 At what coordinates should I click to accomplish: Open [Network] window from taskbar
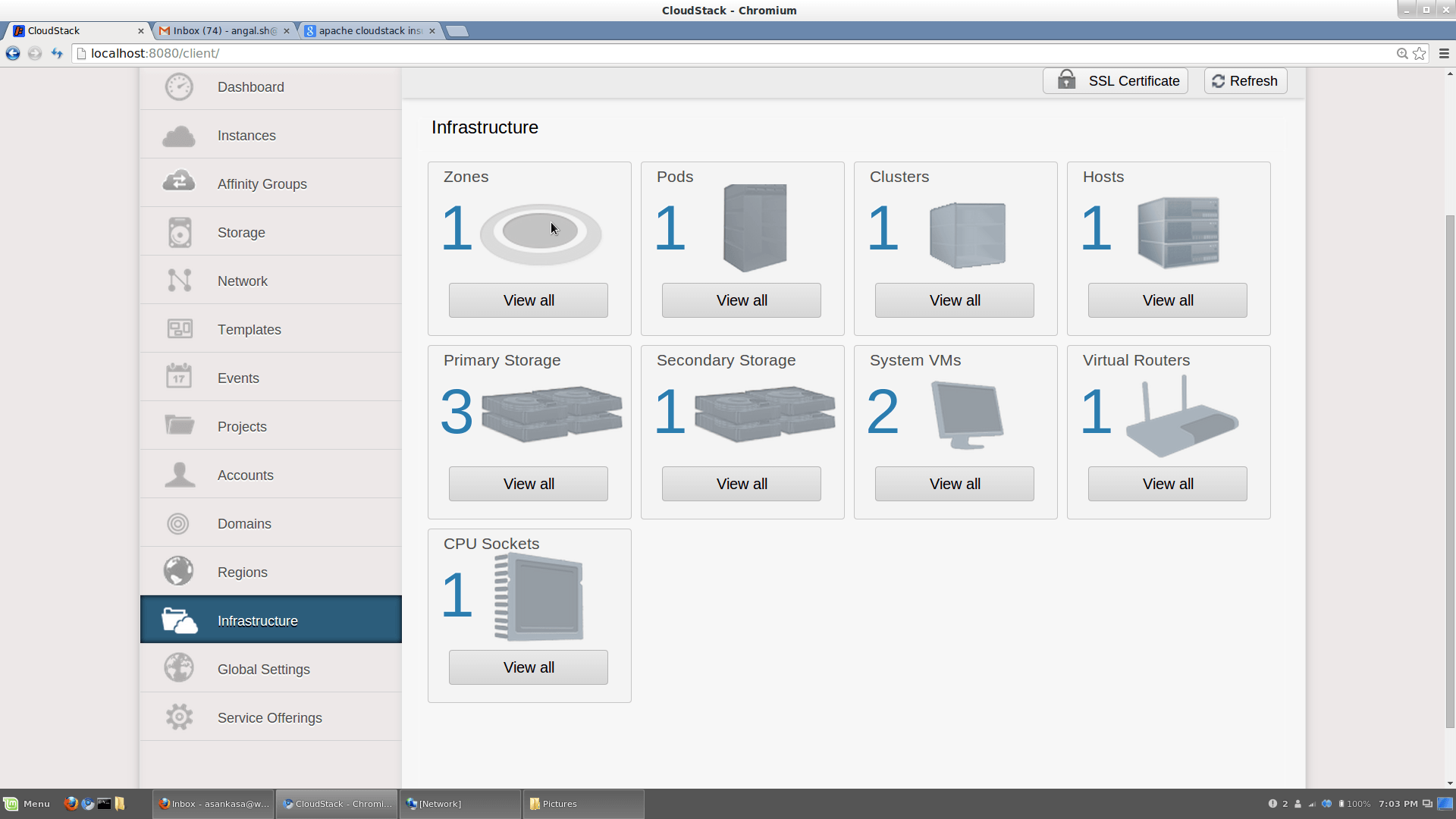[460, 804]
